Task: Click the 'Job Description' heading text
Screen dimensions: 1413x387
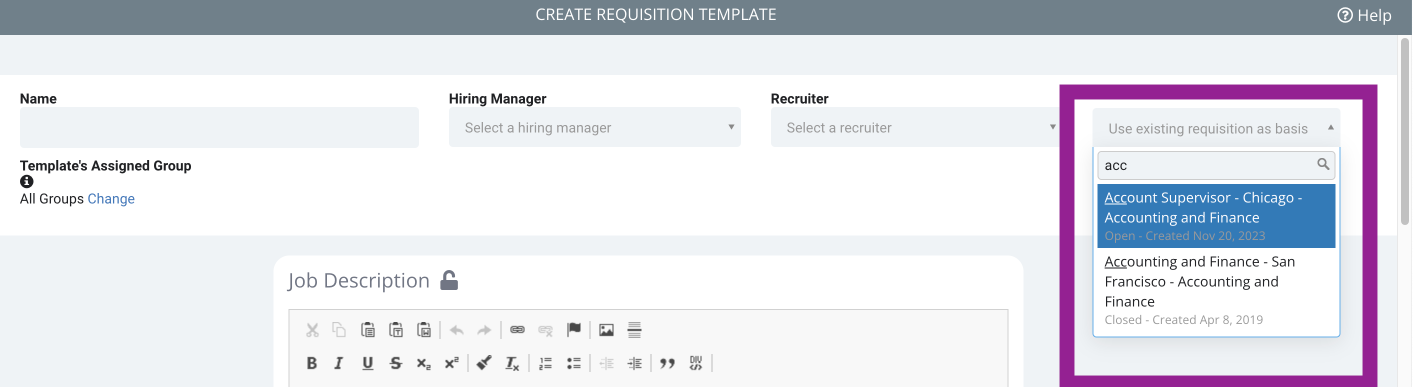Action: (359, 281)
